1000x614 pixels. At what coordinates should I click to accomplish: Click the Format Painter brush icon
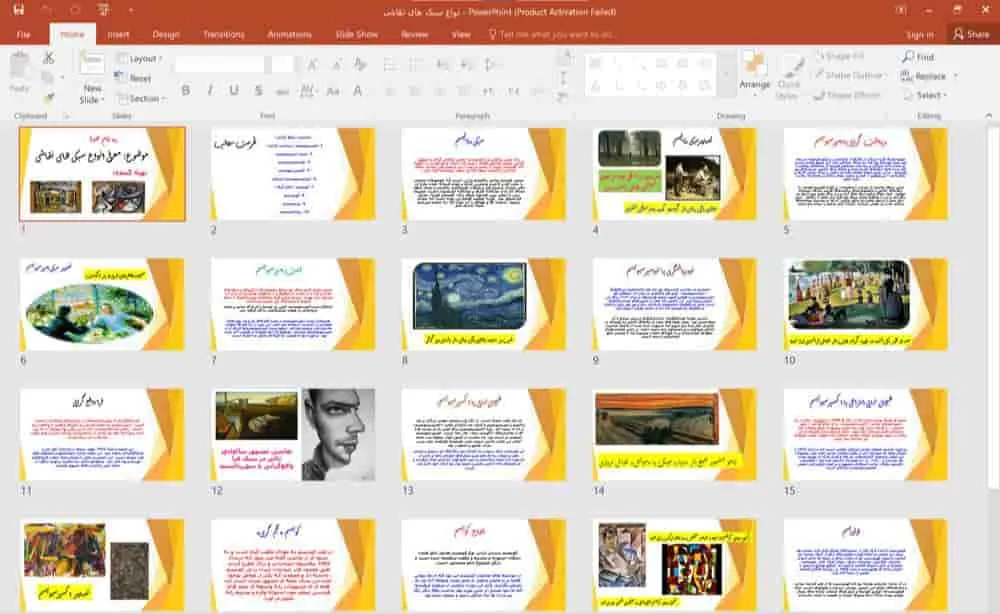(48, 97)
